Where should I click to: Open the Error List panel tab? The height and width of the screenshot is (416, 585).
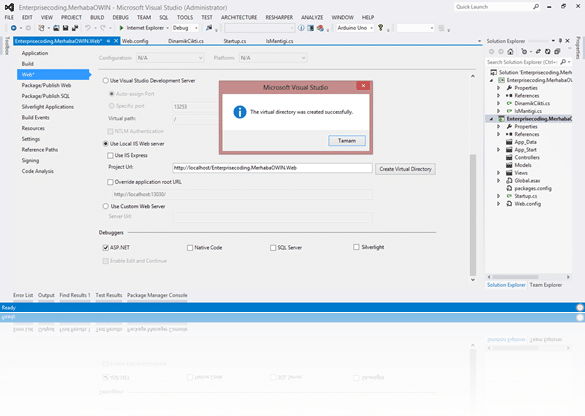tap(23, 295)
